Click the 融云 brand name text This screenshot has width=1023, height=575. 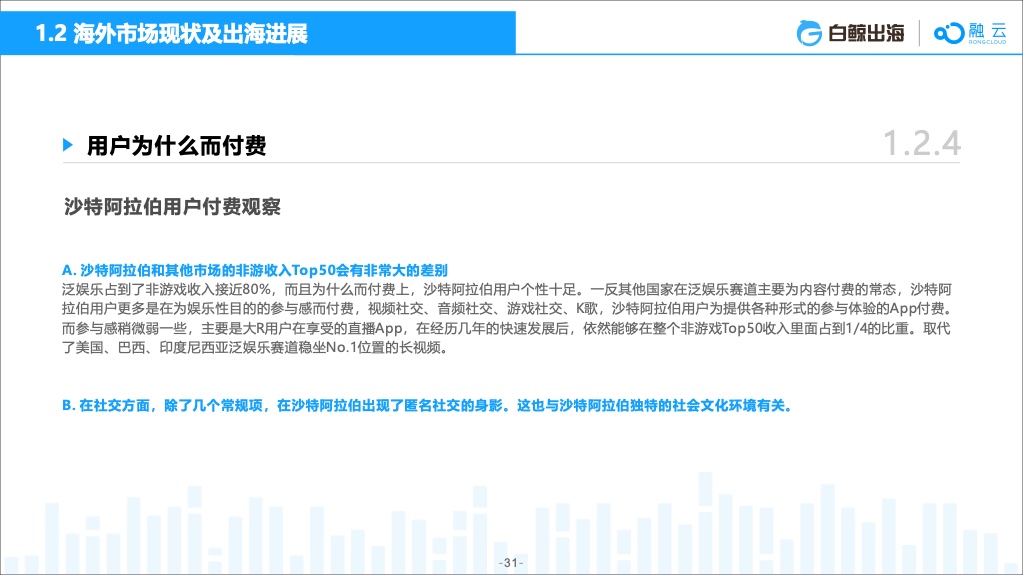point(987,31)
